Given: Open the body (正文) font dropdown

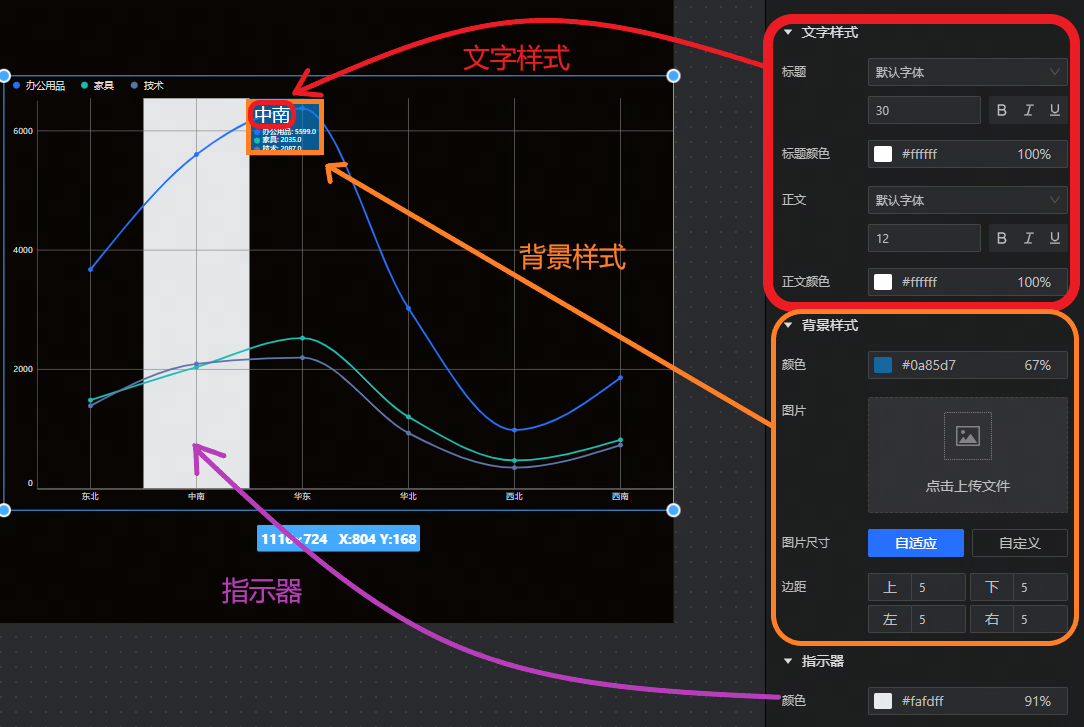Looking at the screenshot, I should pos(966,201).
